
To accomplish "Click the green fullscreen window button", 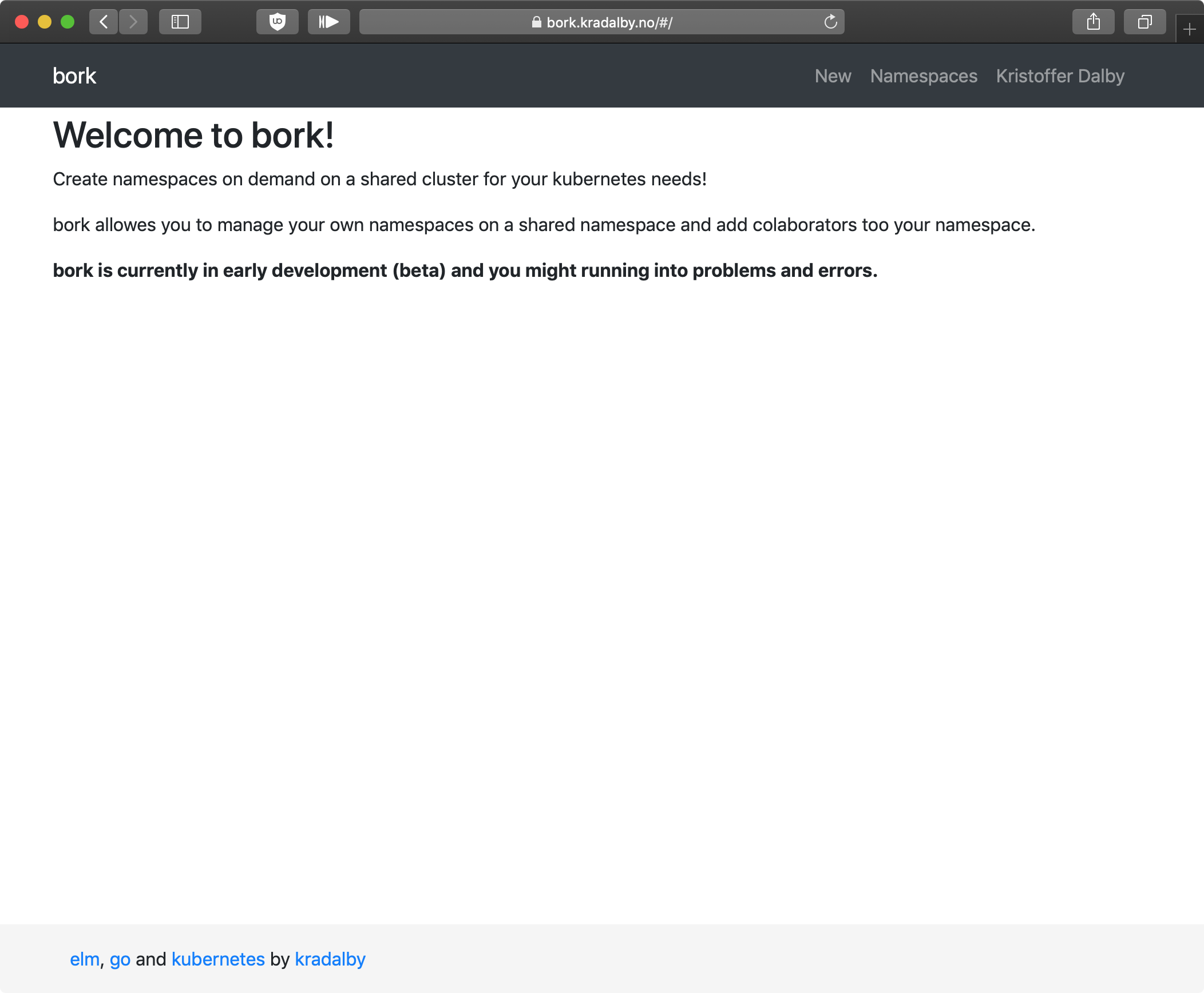I will [68, 22].
